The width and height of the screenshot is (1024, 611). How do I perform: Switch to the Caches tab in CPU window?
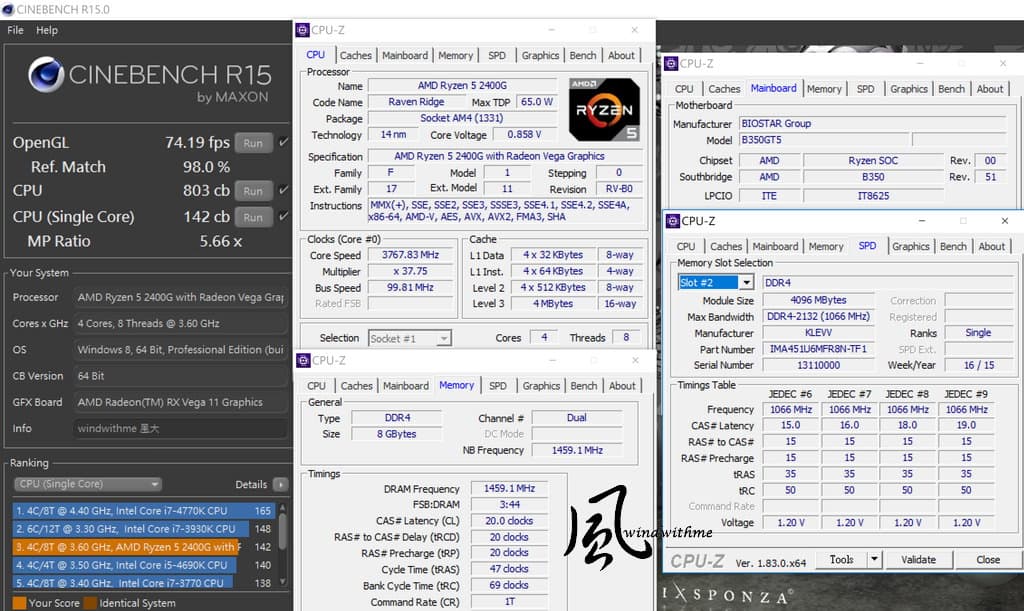pyautogui.click(x=355, y=55)
